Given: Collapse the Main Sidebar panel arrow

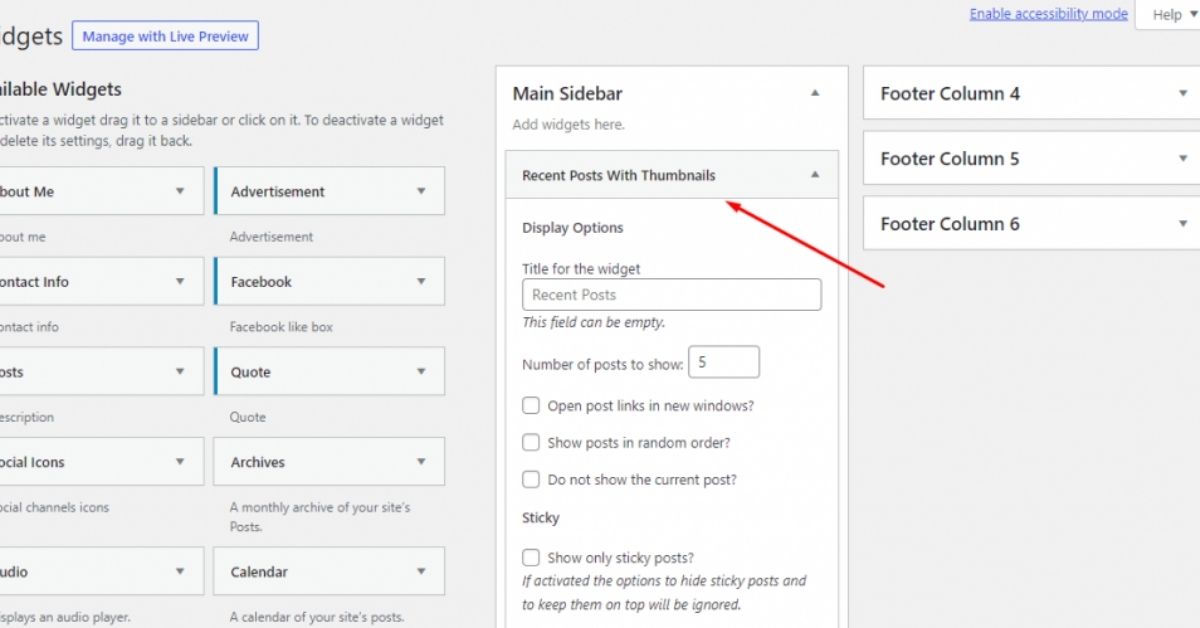Looking at the screenshot, I should click(815, 93).
